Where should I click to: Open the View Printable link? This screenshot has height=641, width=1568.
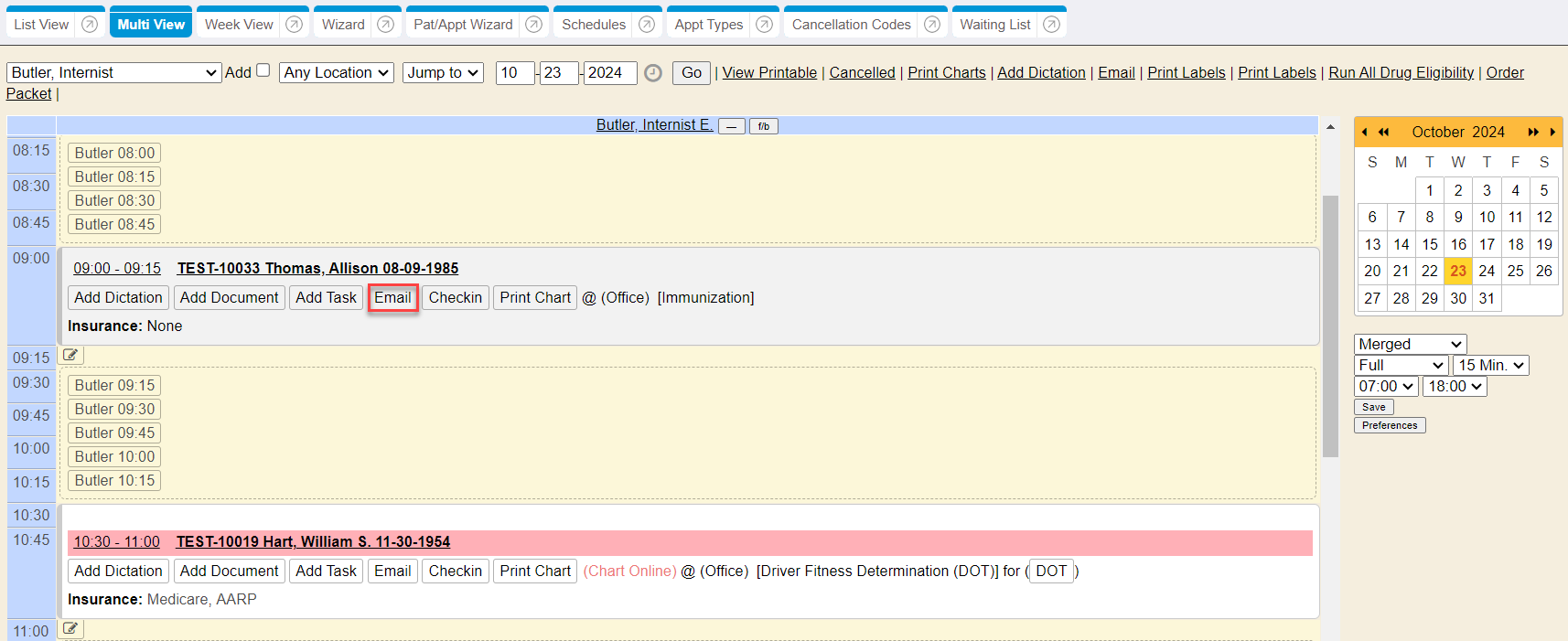[769, 73]
